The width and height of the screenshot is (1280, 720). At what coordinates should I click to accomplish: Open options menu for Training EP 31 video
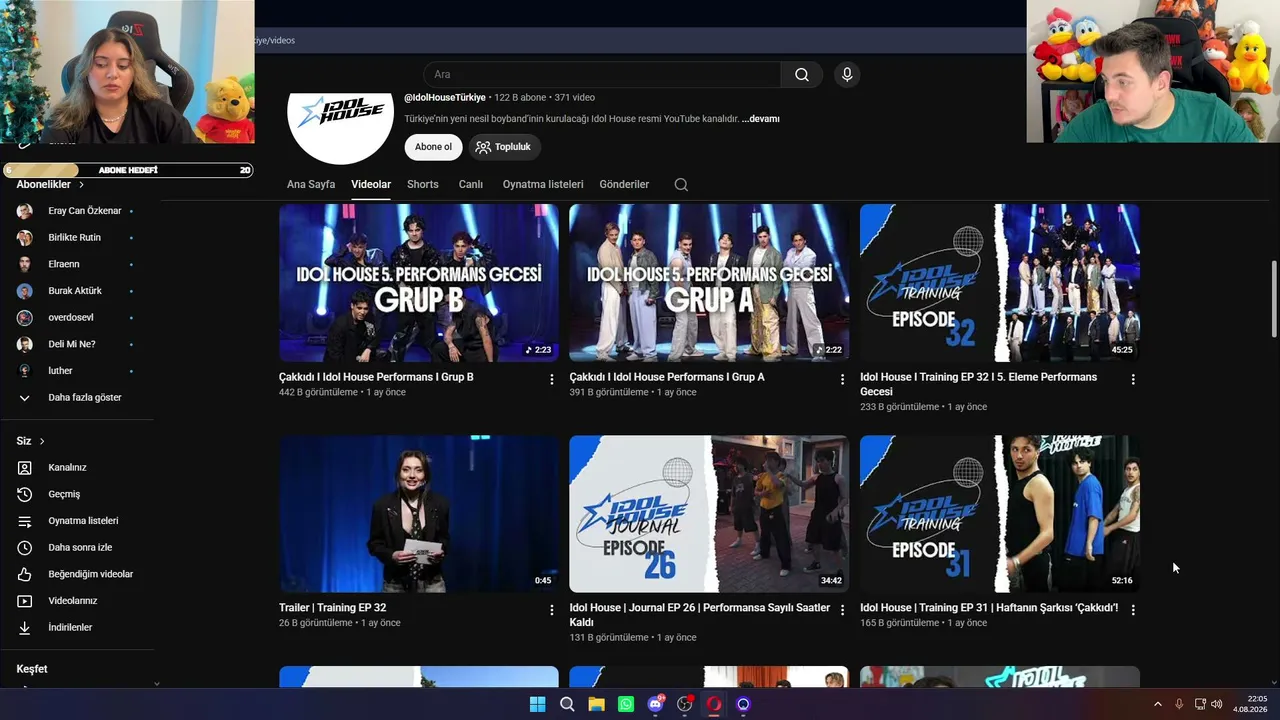[1133, 610]
